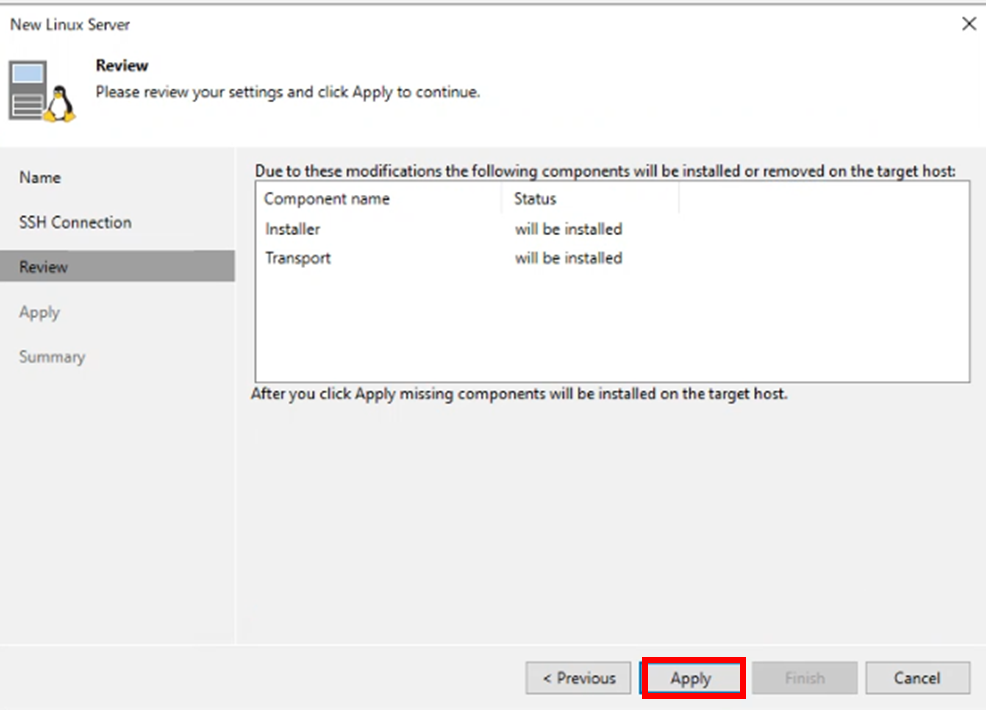This screenshot has width=986, height=710.
Task: Cancel the New Linux Server wizard
Action: click(x=917, y=678)
